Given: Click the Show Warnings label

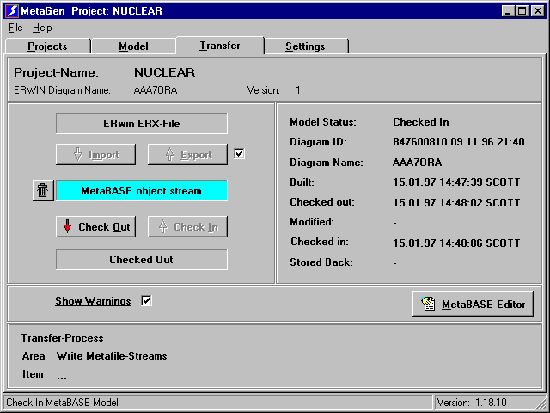Looking at the screenshot, I should 93,301.
